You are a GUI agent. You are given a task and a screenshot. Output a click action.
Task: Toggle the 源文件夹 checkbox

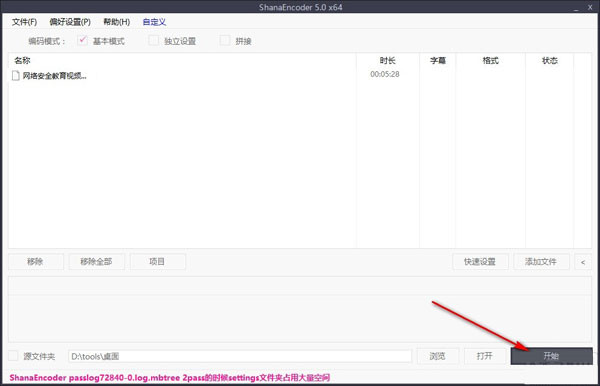[x=13, y=356]
